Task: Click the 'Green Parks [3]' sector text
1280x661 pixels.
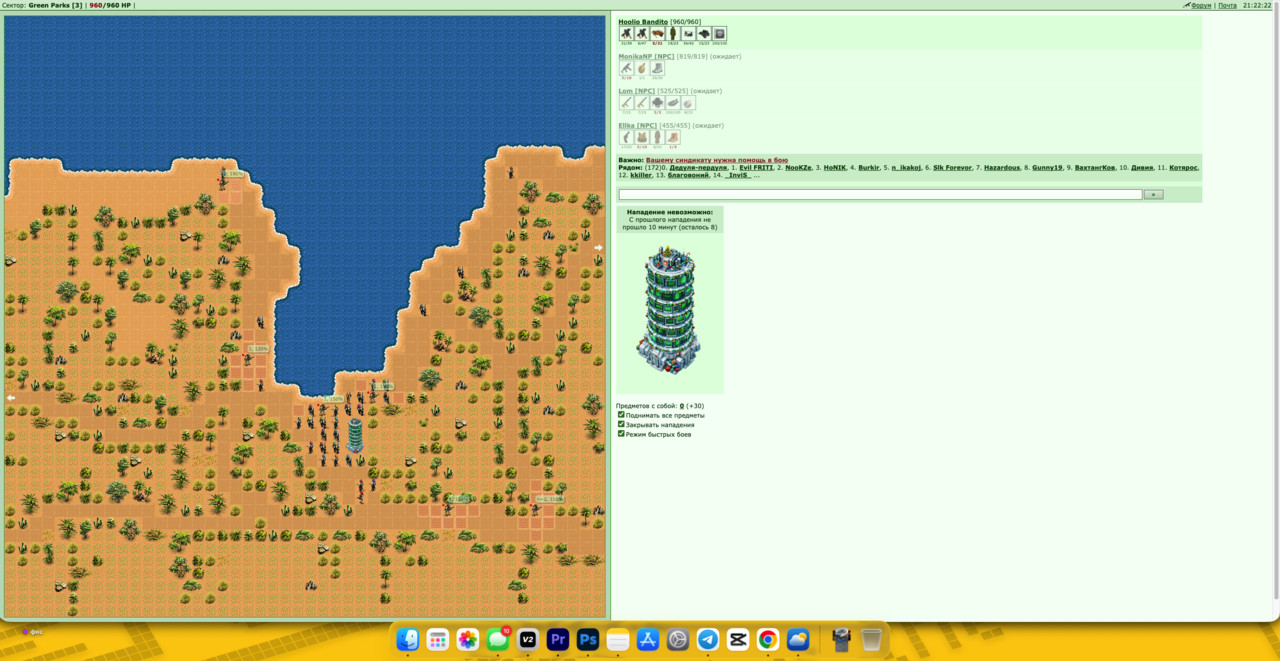Action: (56, 5)
